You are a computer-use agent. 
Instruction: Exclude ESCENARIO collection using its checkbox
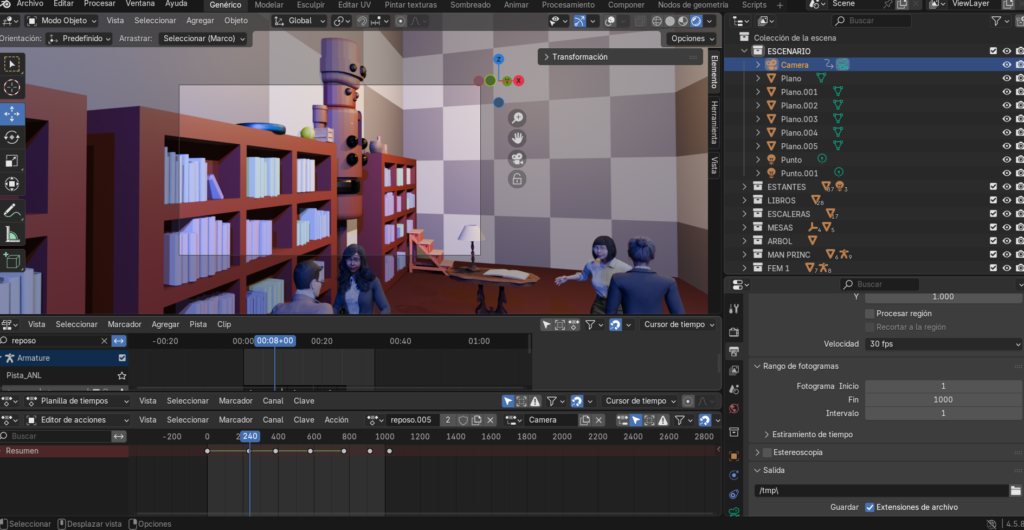pyautogui.click(x=993, y=51)
